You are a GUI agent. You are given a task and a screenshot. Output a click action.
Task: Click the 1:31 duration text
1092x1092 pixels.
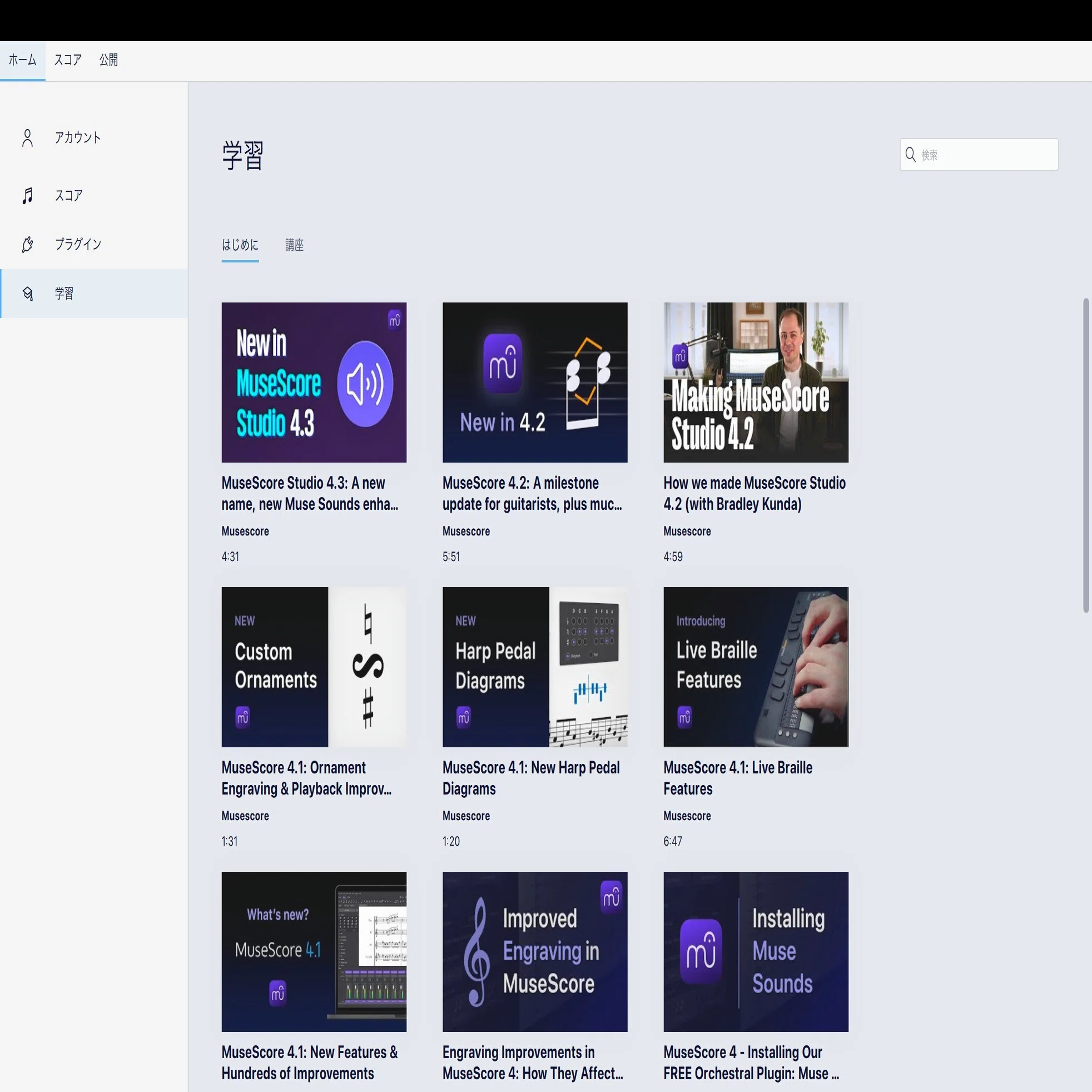pyautogui.click(x=230, y=842)
